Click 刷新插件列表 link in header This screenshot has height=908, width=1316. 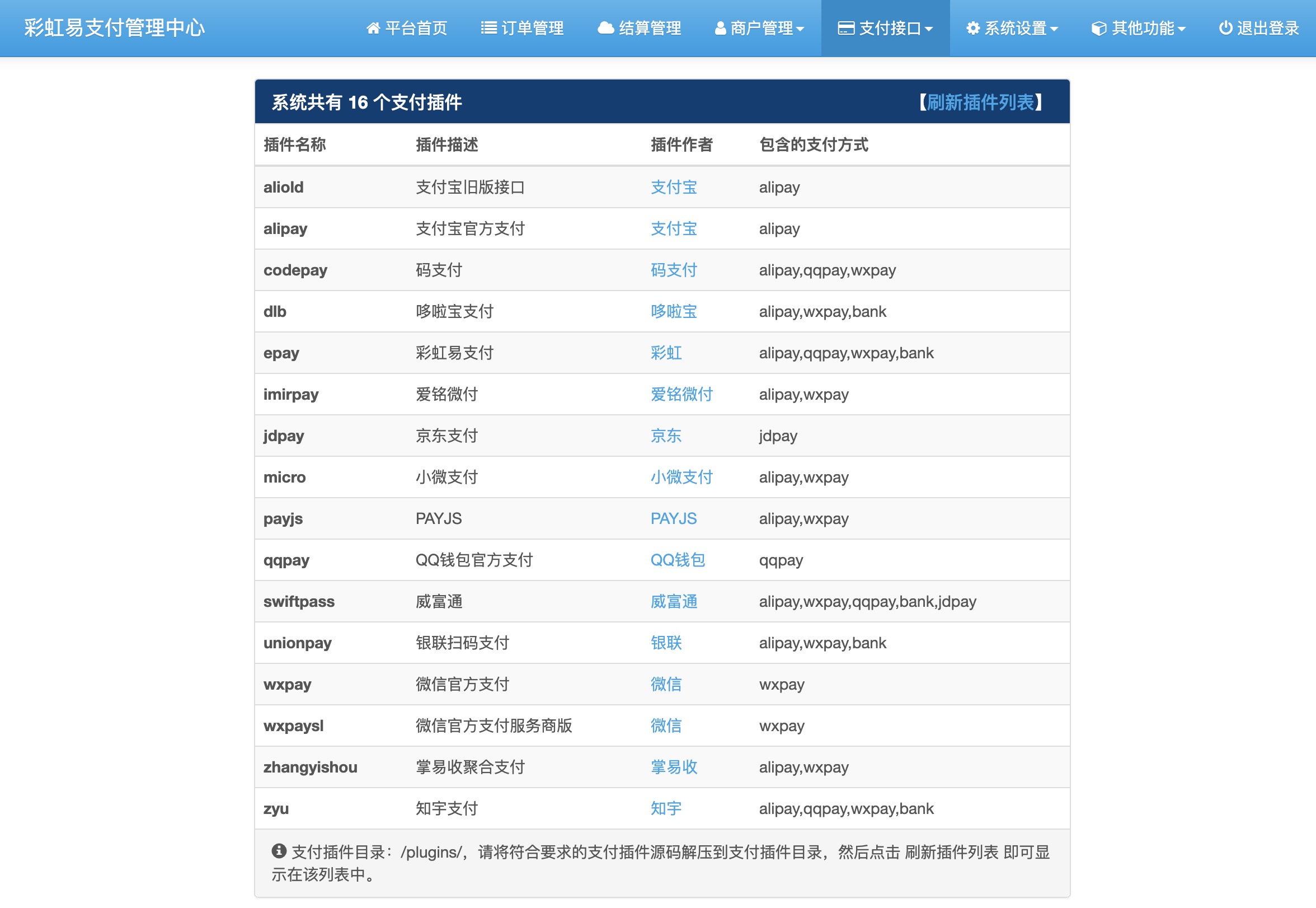click(980, 102)
